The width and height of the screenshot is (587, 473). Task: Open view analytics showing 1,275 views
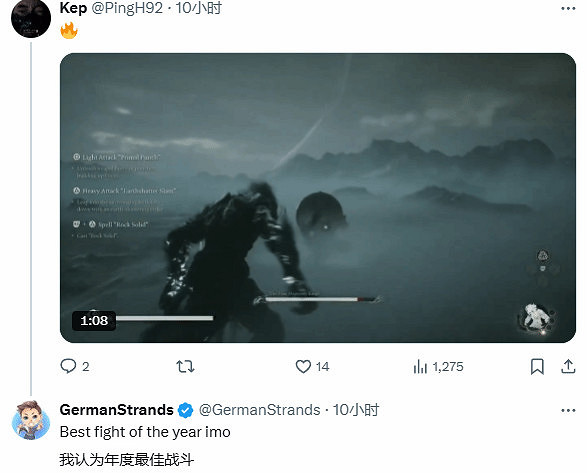tap(439, 367)
